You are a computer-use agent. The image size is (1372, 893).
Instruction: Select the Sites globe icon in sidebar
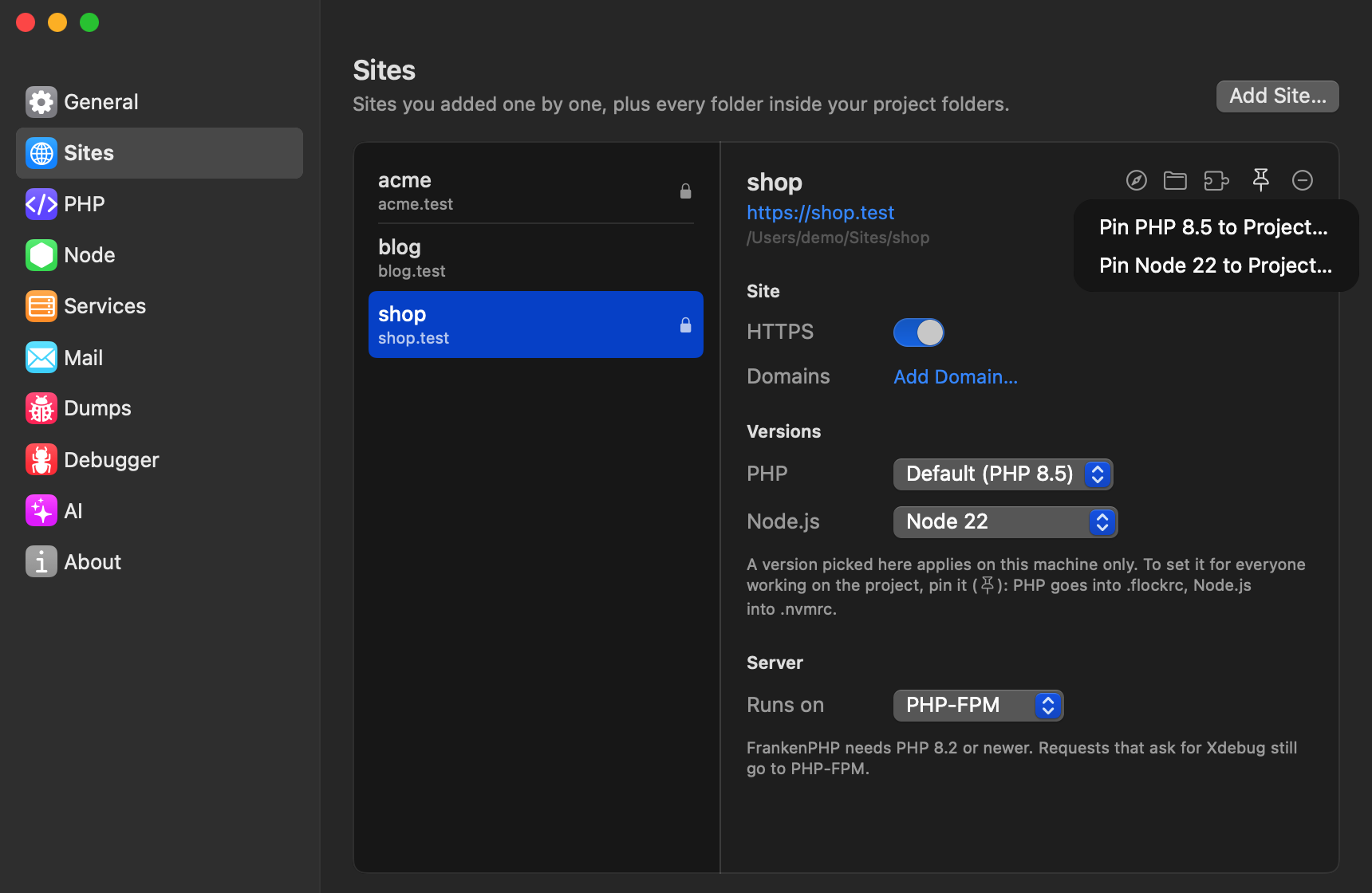click(41, 153)
